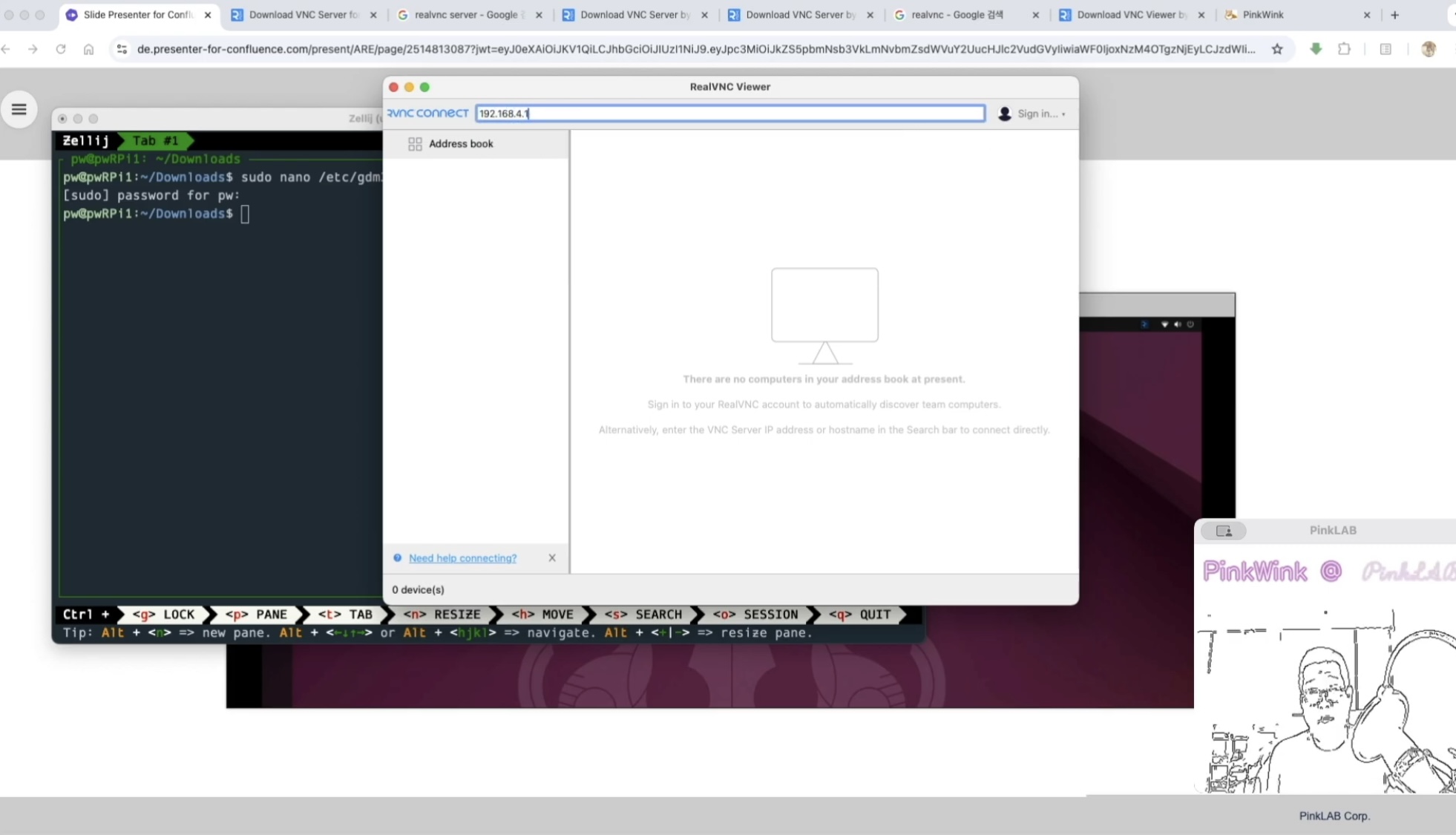Image resolution: width=1456 pixels, height=835 pixels.
Task: Open the hamburger menu on the presenter page
Action: click(x=19, y=110)
